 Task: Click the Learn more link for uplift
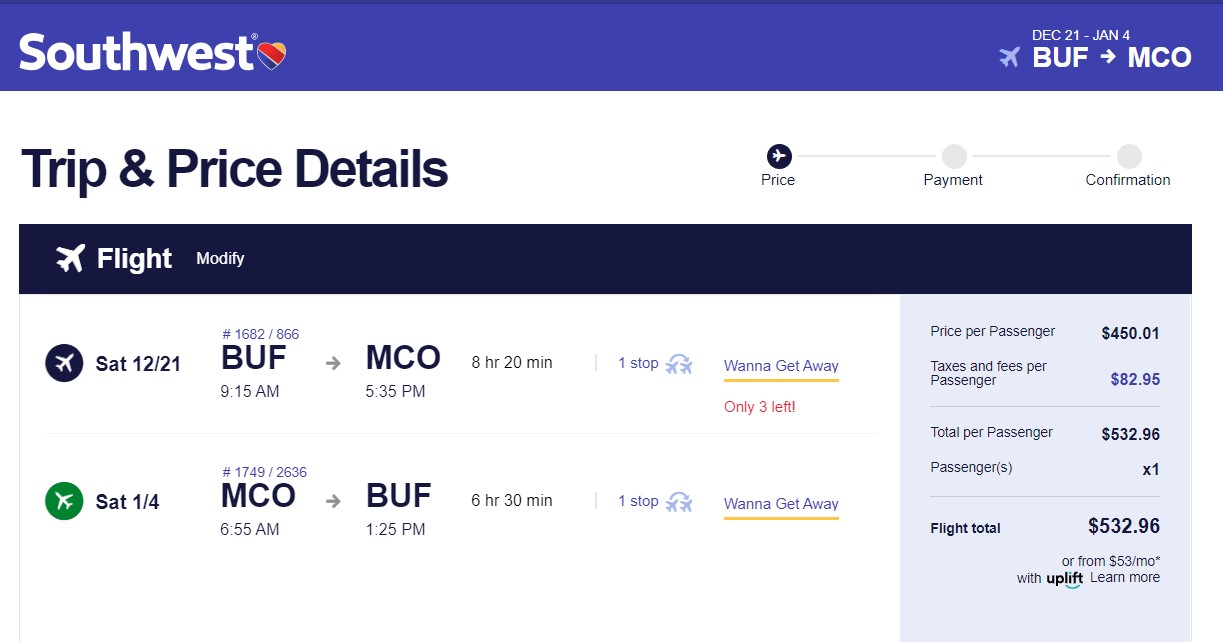(x=1125, y=577)
